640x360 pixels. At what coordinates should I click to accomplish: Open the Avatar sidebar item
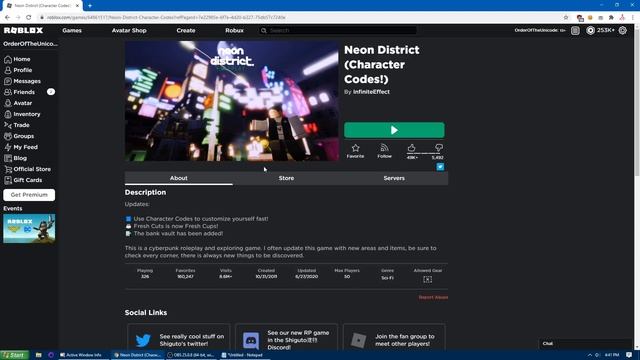pyautogui.click(x=18, y=103)
